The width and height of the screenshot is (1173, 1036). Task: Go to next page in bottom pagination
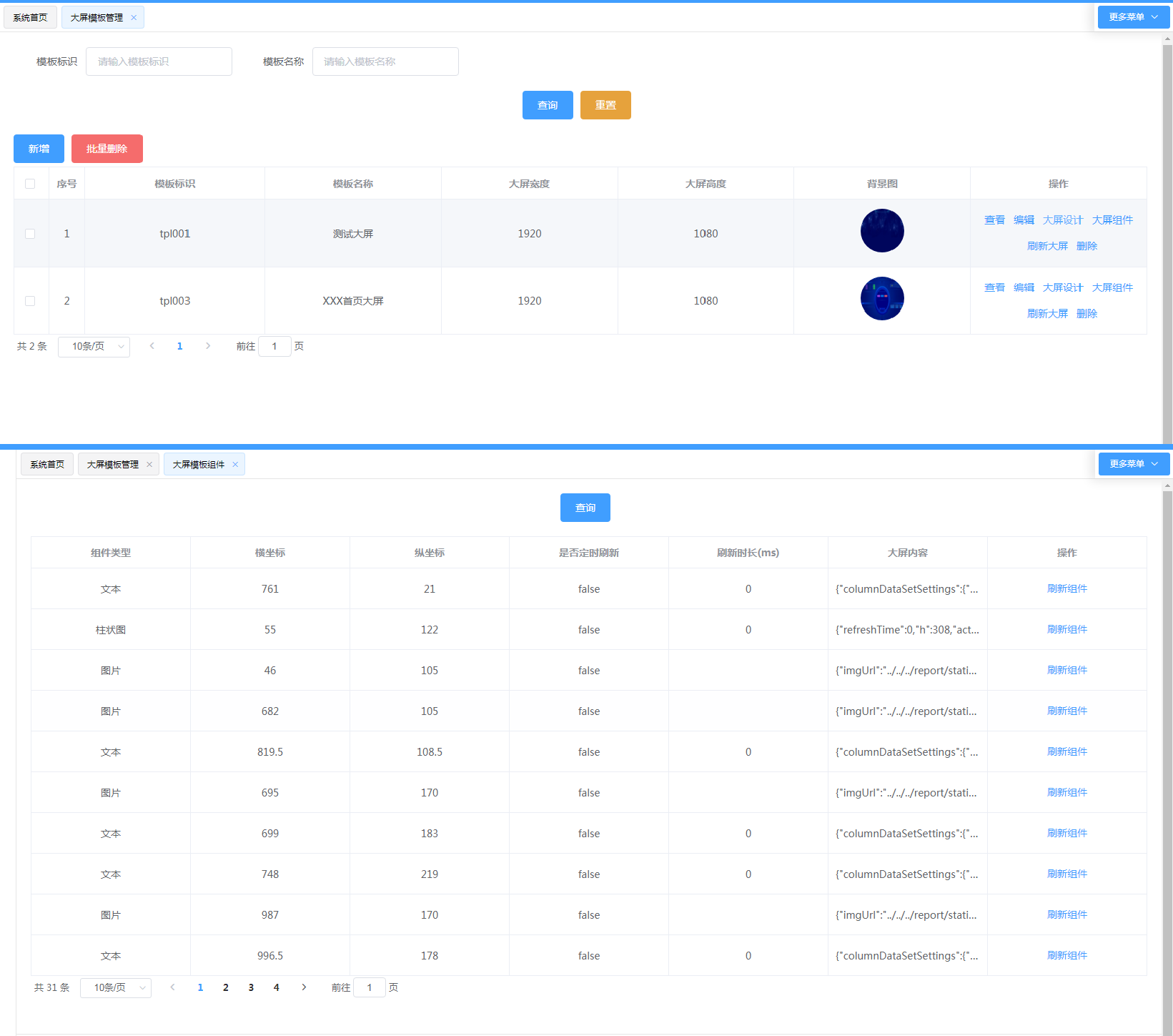coord(304,987)
